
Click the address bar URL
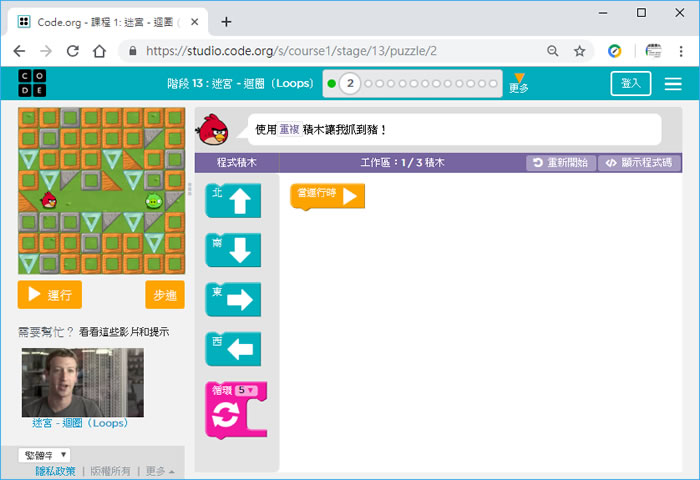click(x=291, y=51)
